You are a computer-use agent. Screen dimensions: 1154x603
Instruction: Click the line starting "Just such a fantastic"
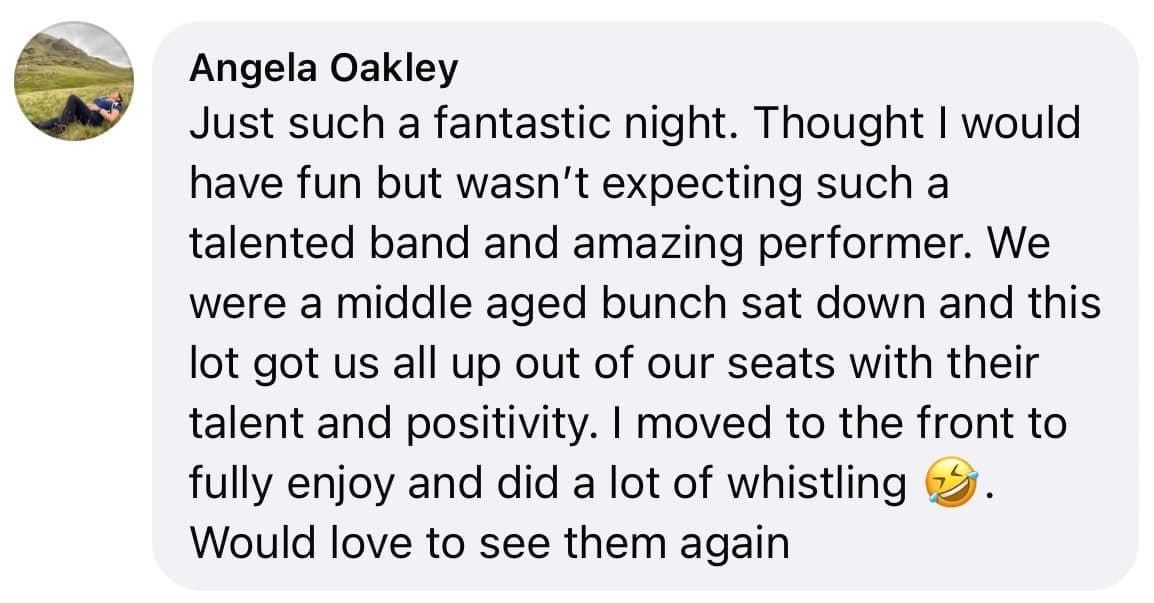click(635, 126)
